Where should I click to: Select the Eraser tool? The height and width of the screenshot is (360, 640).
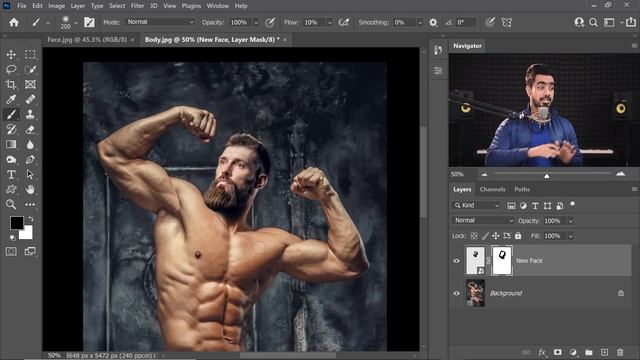[30, 129]
